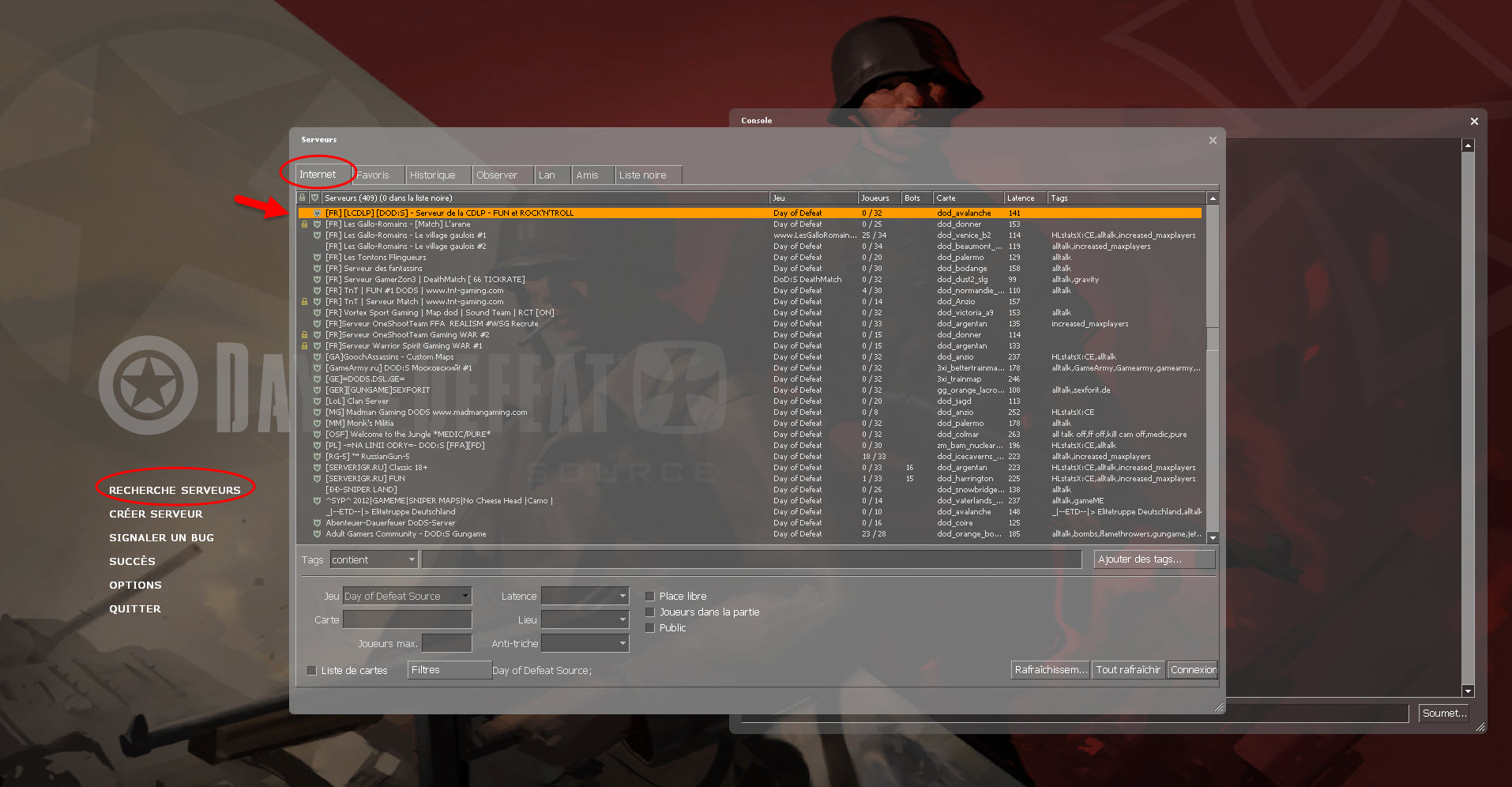Click the VAC shield column header icon
Image resolution: width=1512 pixels, height=787 pixels.
tap(314, 198)
